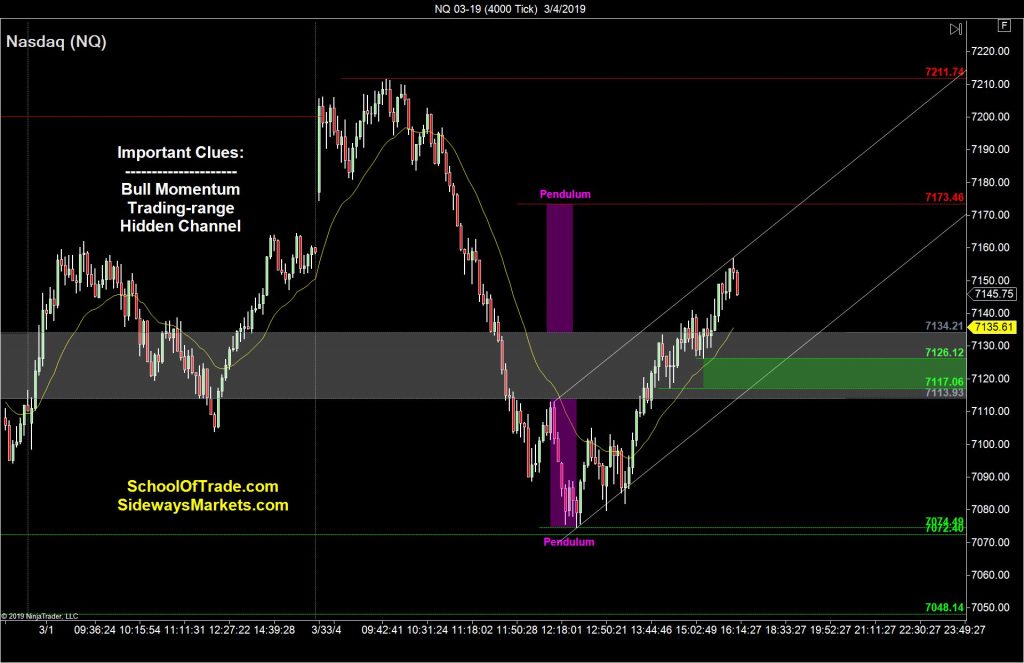Click 23:49:27 on the time axis
The width and height of the screenshot is (1024, 663).
tap(964, 630)
